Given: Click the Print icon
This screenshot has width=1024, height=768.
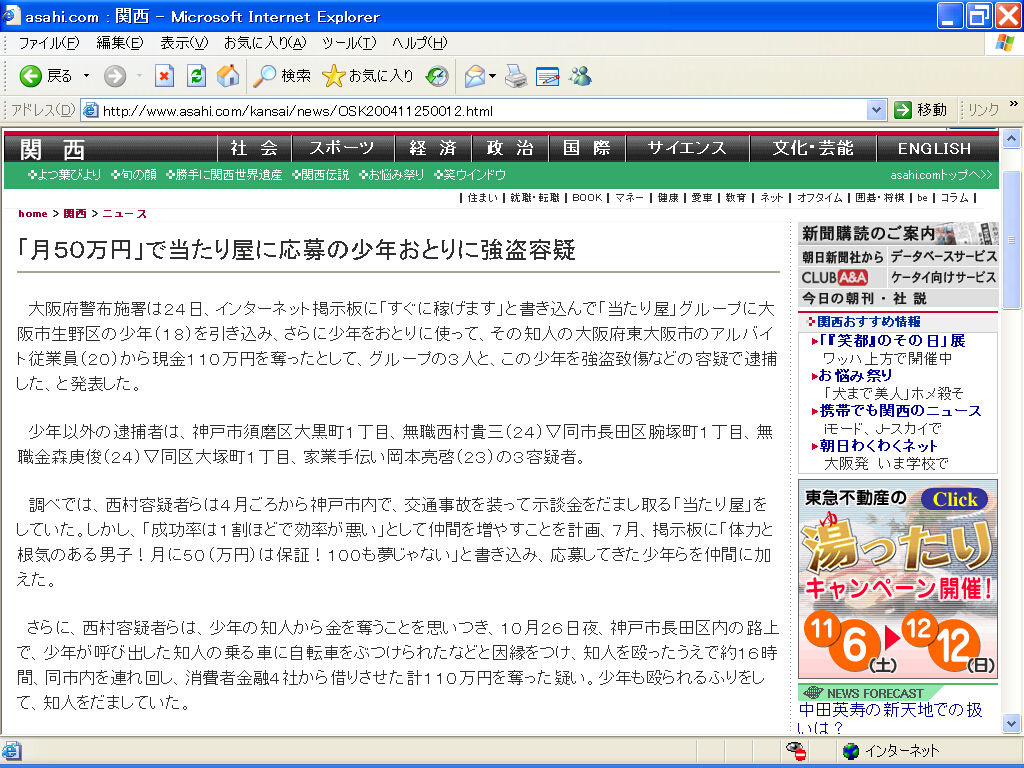Looking at the screenshot, I should tap(515, 76).
